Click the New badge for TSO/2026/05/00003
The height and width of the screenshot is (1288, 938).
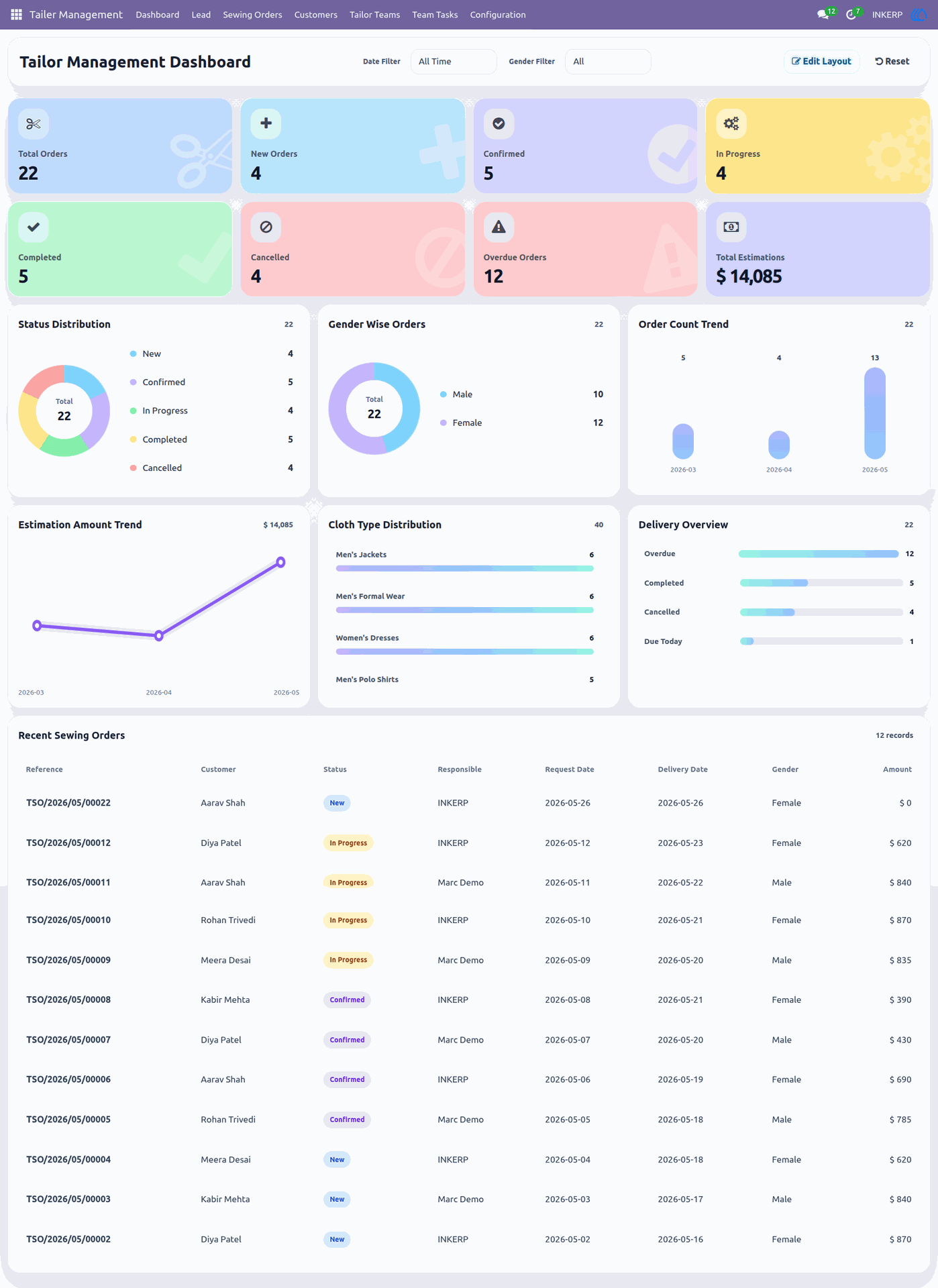tap(337, 1199)
